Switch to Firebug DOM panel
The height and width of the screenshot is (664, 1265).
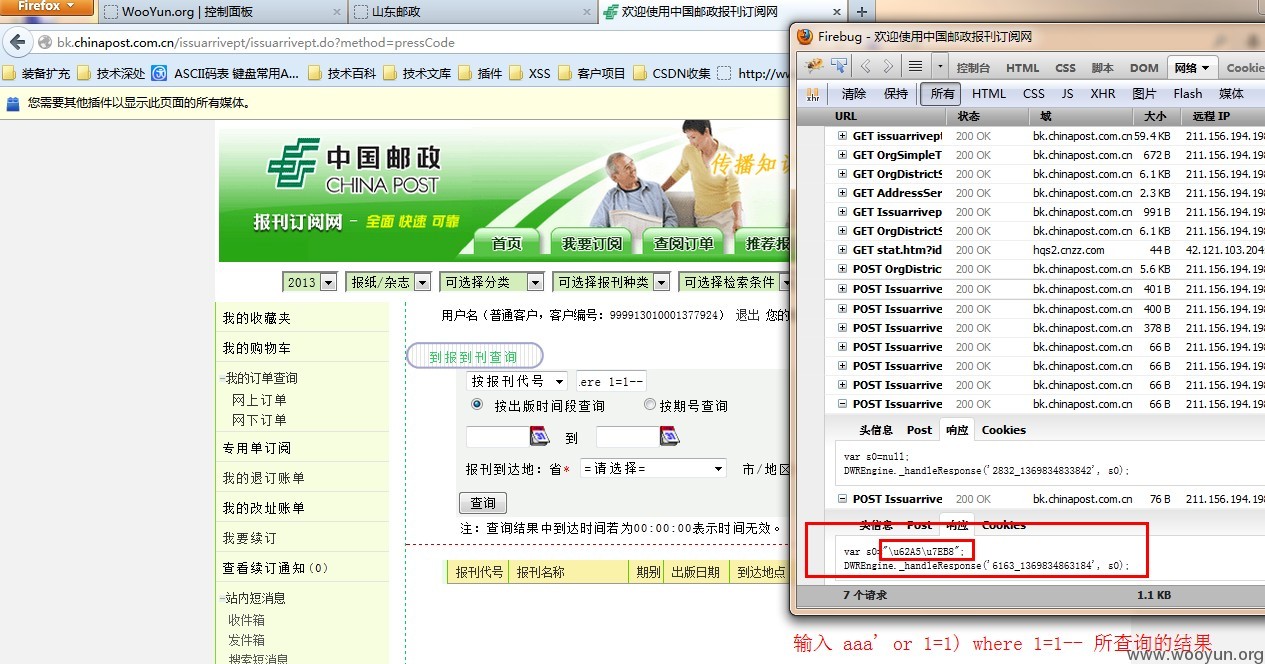click(x=1144, y=68)
